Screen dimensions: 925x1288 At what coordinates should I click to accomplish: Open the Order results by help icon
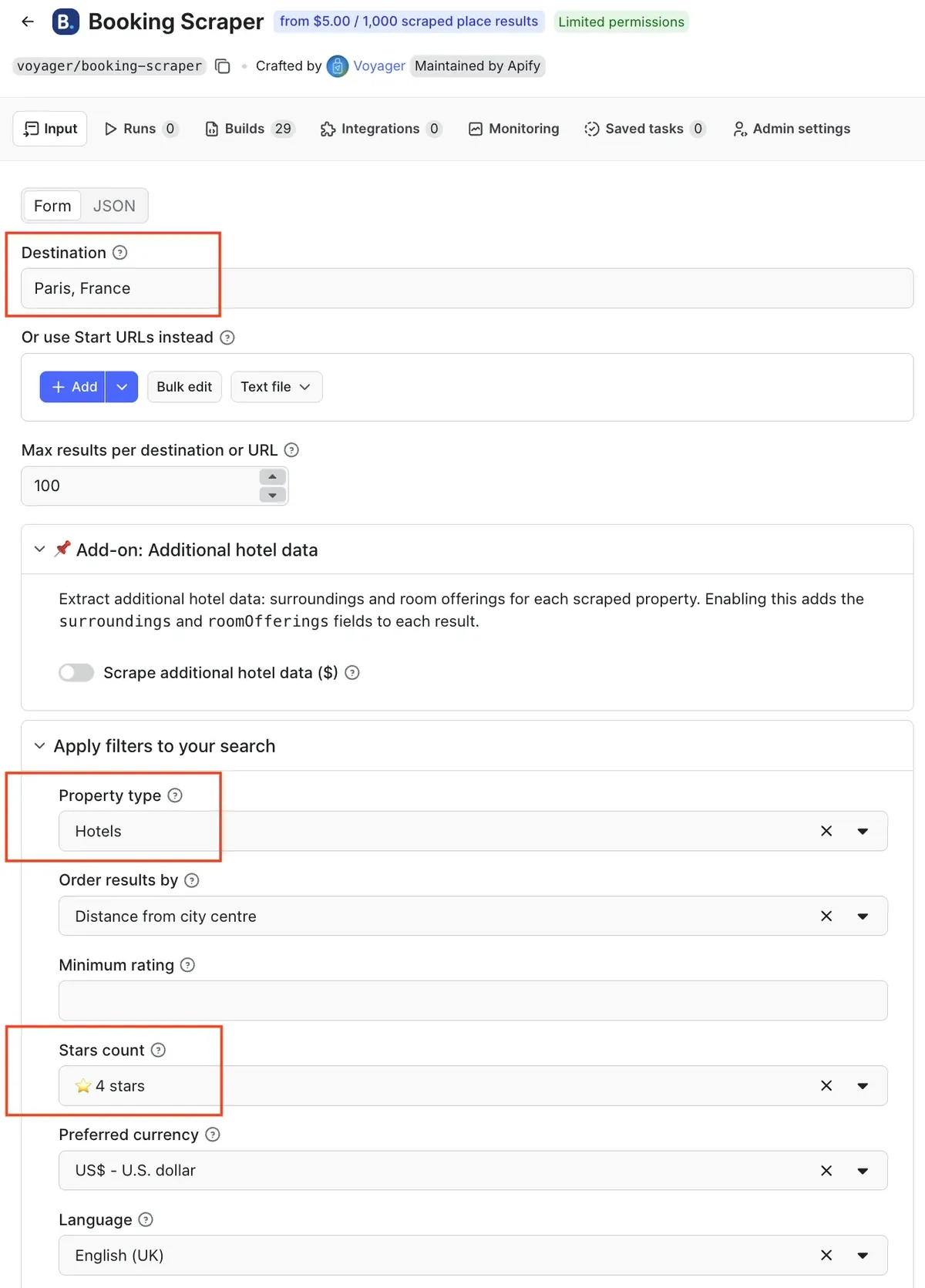coord(192,880)
